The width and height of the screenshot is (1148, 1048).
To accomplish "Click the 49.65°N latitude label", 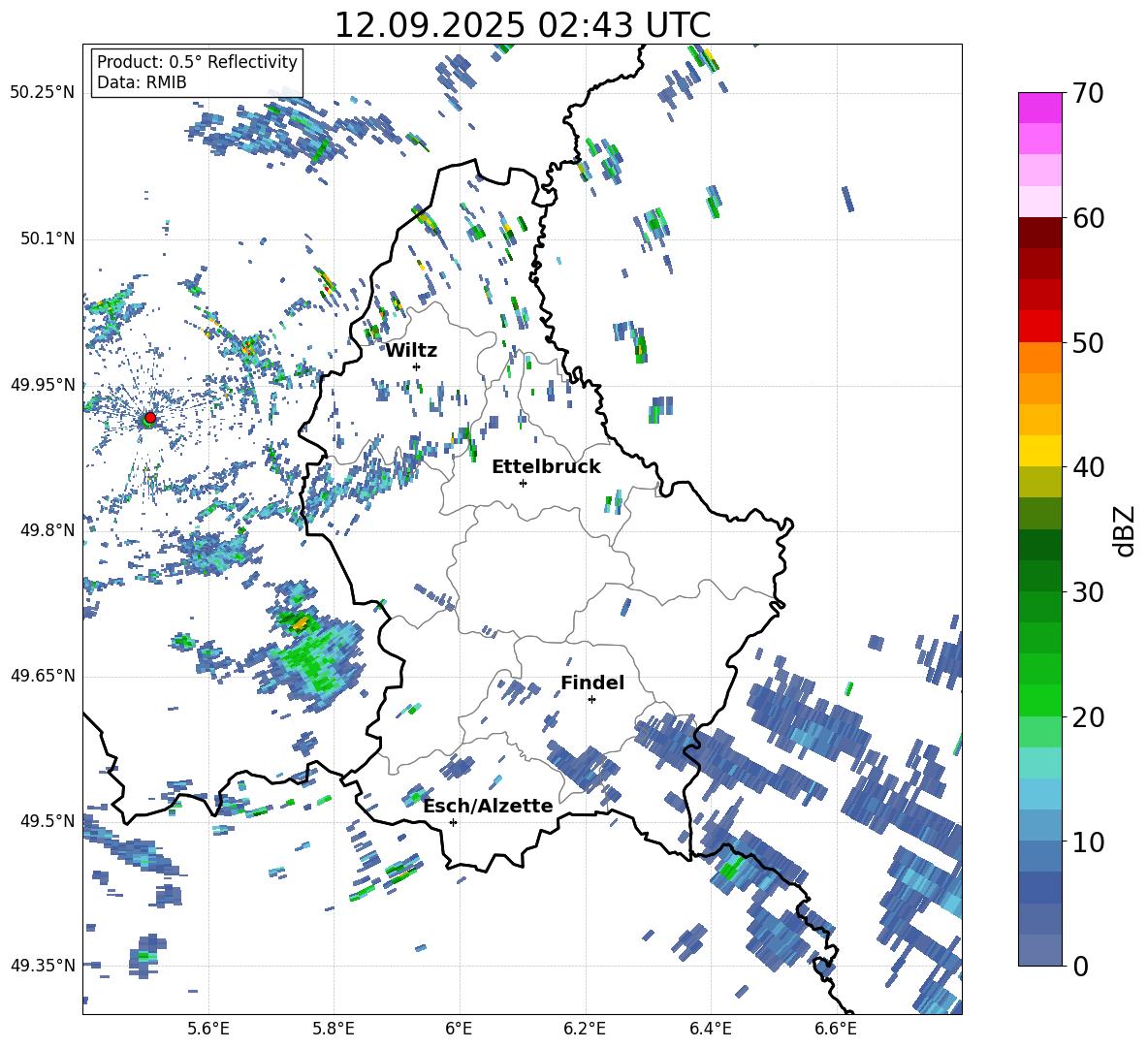I will [43, 675].
